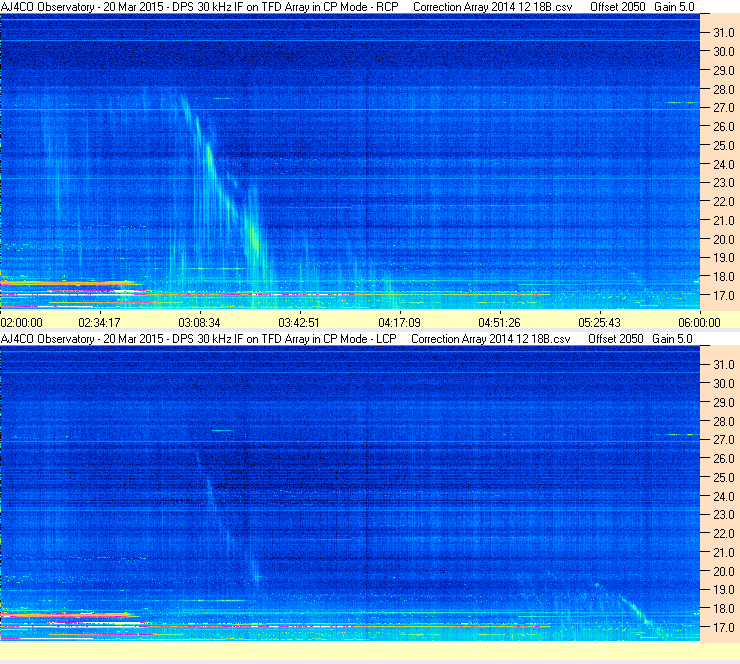Viewport: 740px width, 664px height.
Task: Click the Offset 2050 label in LCP header
Action: pyautogui.click(x=616, y=339)
